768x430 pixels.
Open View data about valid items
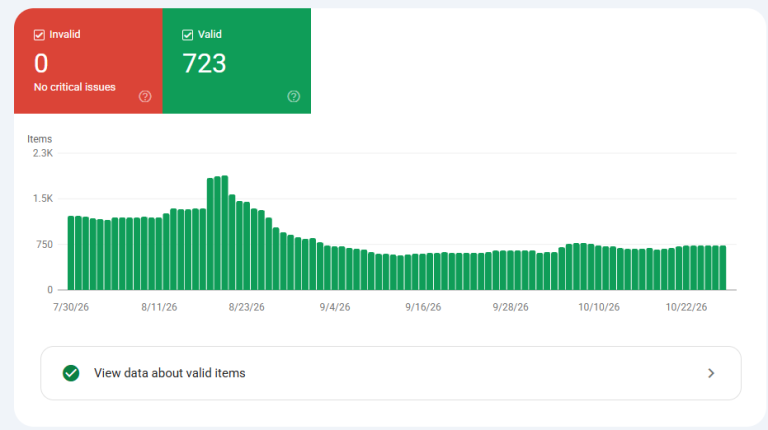tap(391, 373)
